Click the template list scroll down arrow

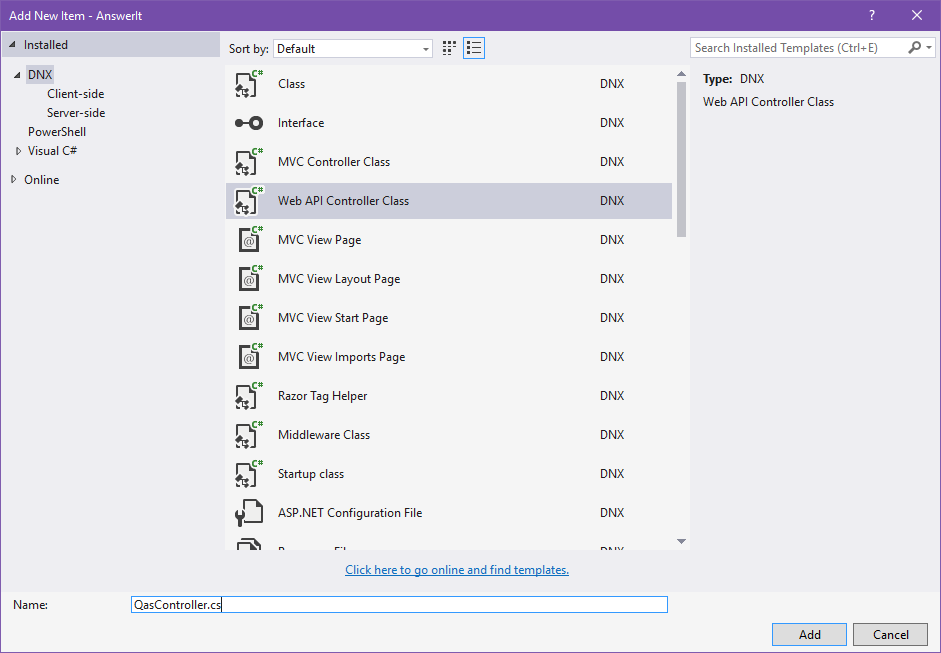681,541
